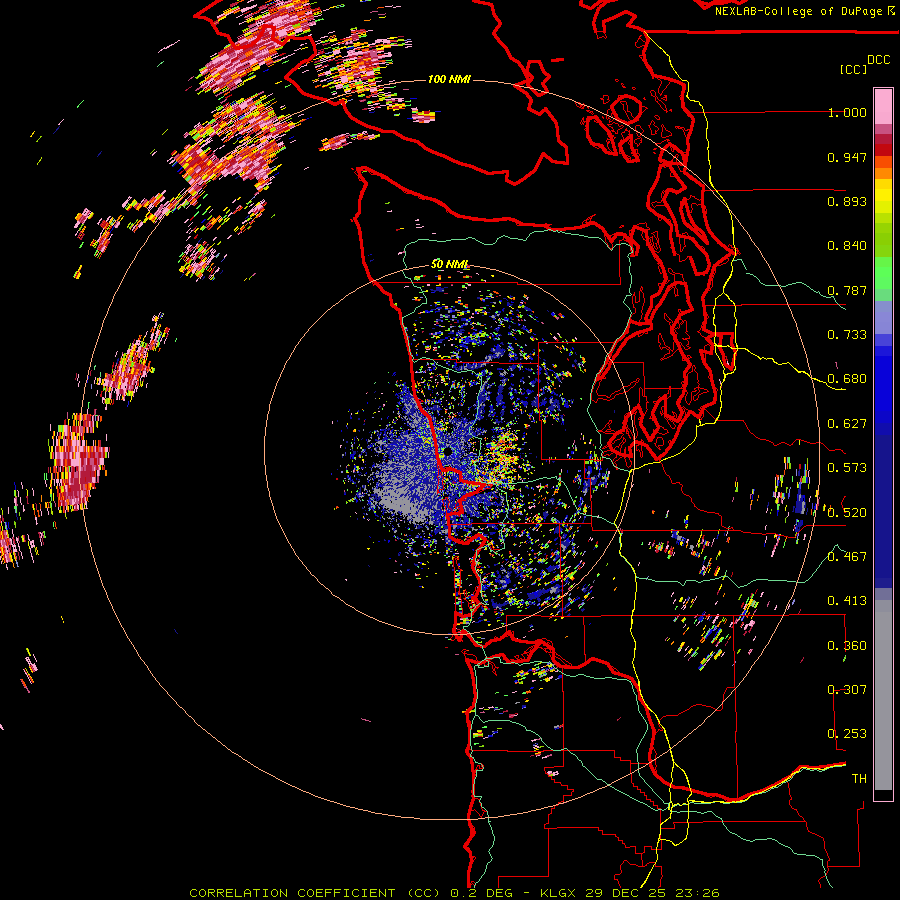900x900 pixels.
Task: Click the black radar site dot at map center
Action: 447,452
